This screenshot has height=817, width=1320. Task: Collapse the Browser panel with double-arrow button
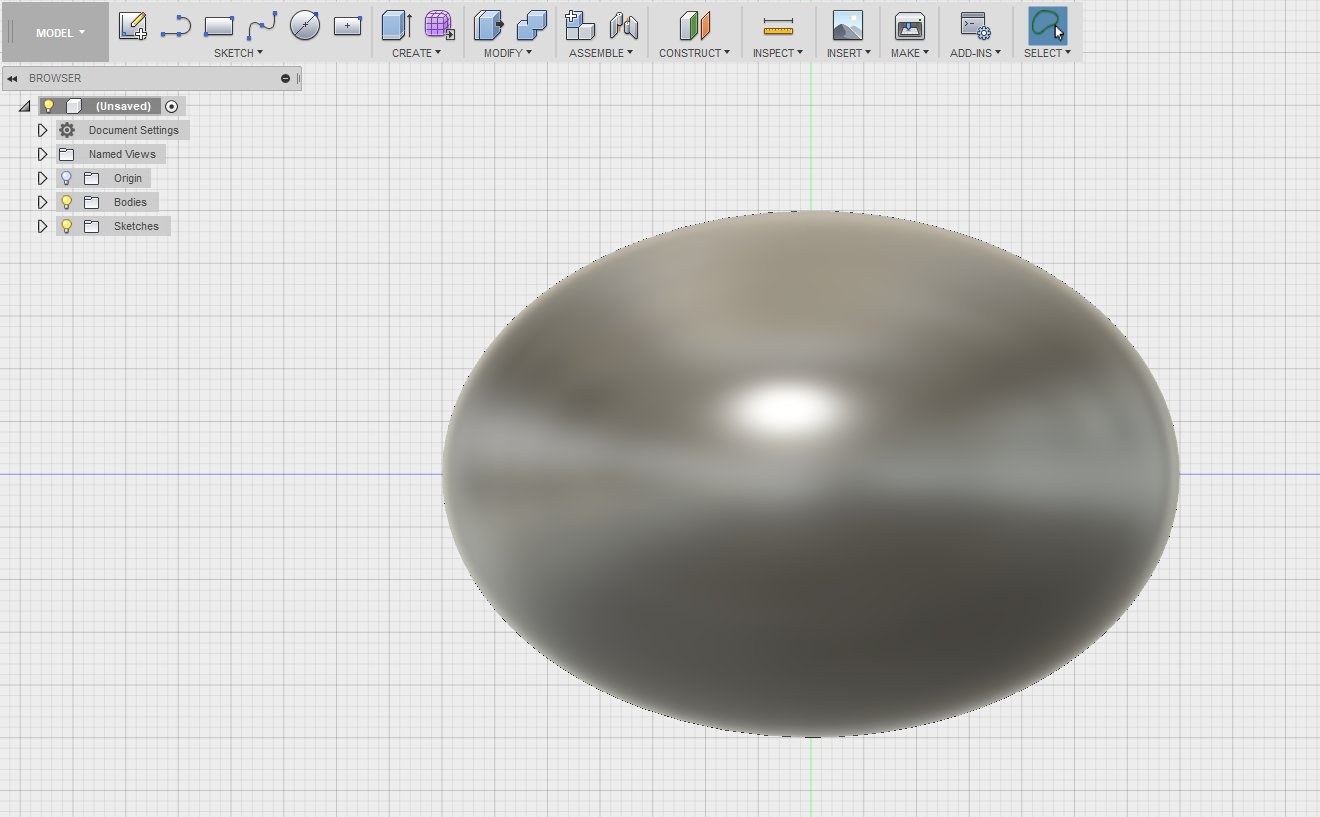[12, 78]
